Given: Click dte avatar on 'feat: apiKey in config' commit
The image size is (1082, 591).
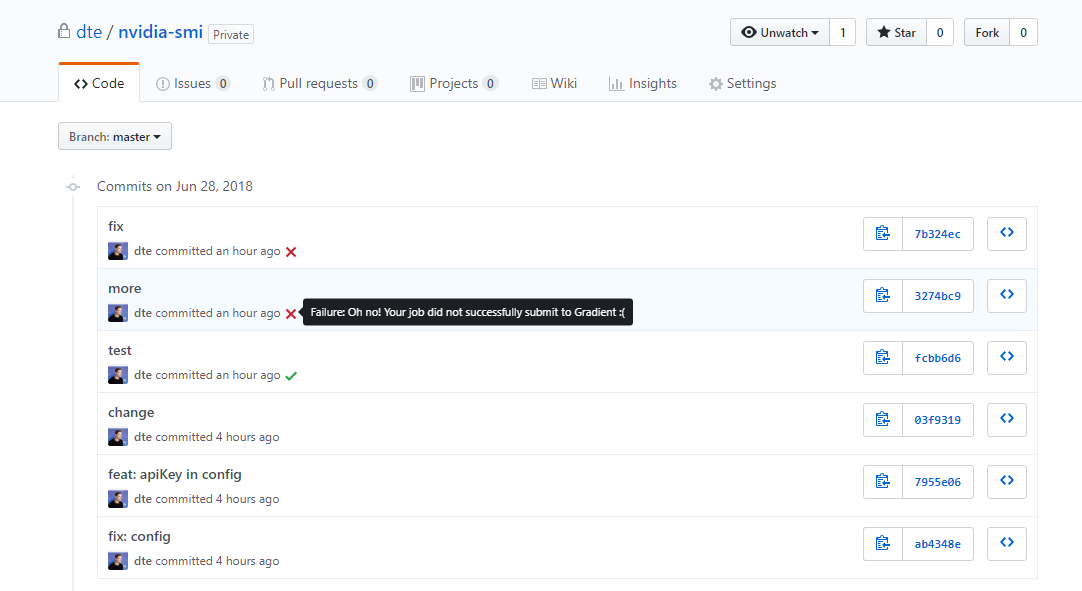Looking at the screenshot, I should [118, 499].
